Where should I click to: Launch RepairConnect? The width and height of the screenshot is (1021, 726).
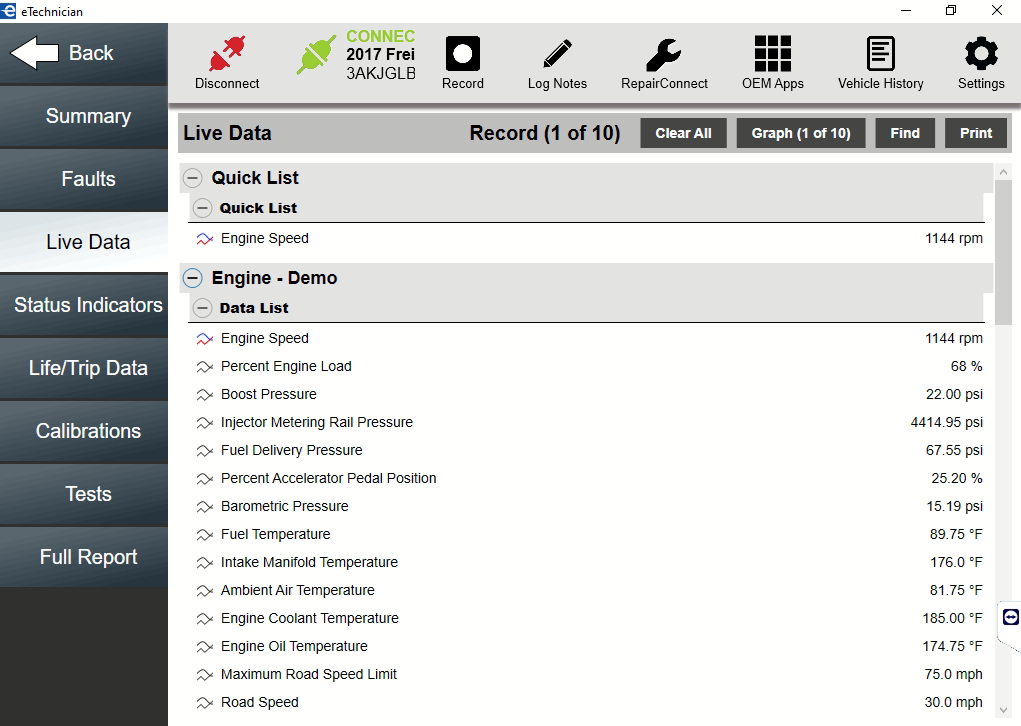pyautogui.click(x=663, y=55)
